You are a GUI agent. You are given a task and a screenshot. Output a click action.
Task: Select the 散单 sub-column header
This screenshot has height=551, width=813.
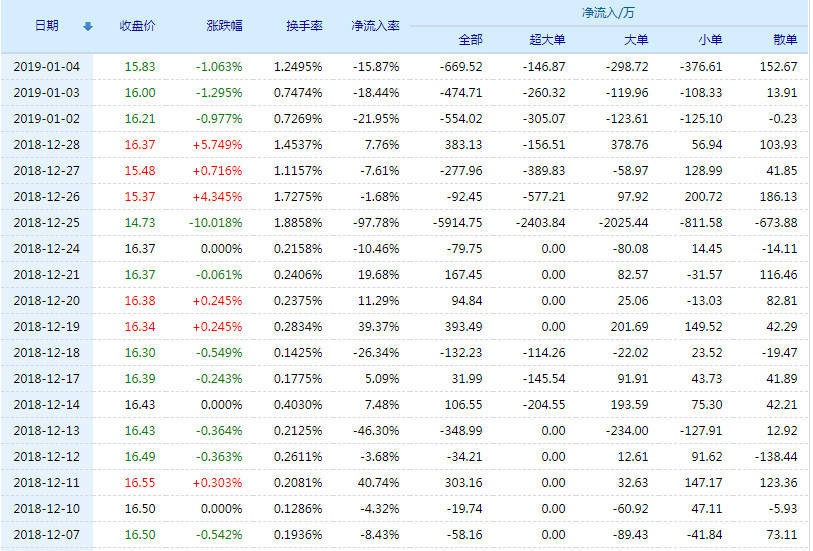point(785,40)
